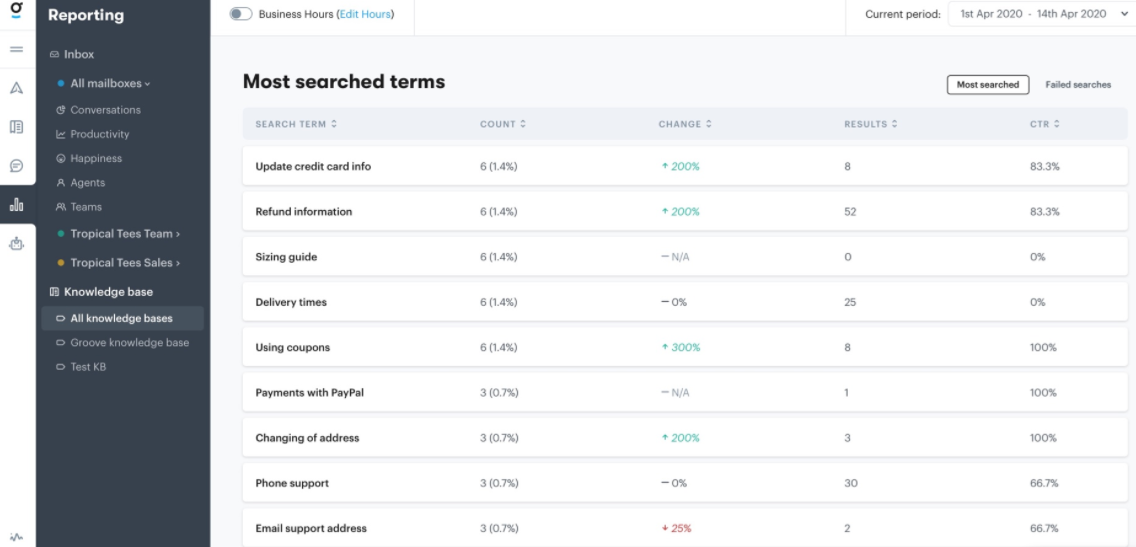1136x547 pixels.
Task: Select the bar chart Reporting icon
Action: (16, 204)
